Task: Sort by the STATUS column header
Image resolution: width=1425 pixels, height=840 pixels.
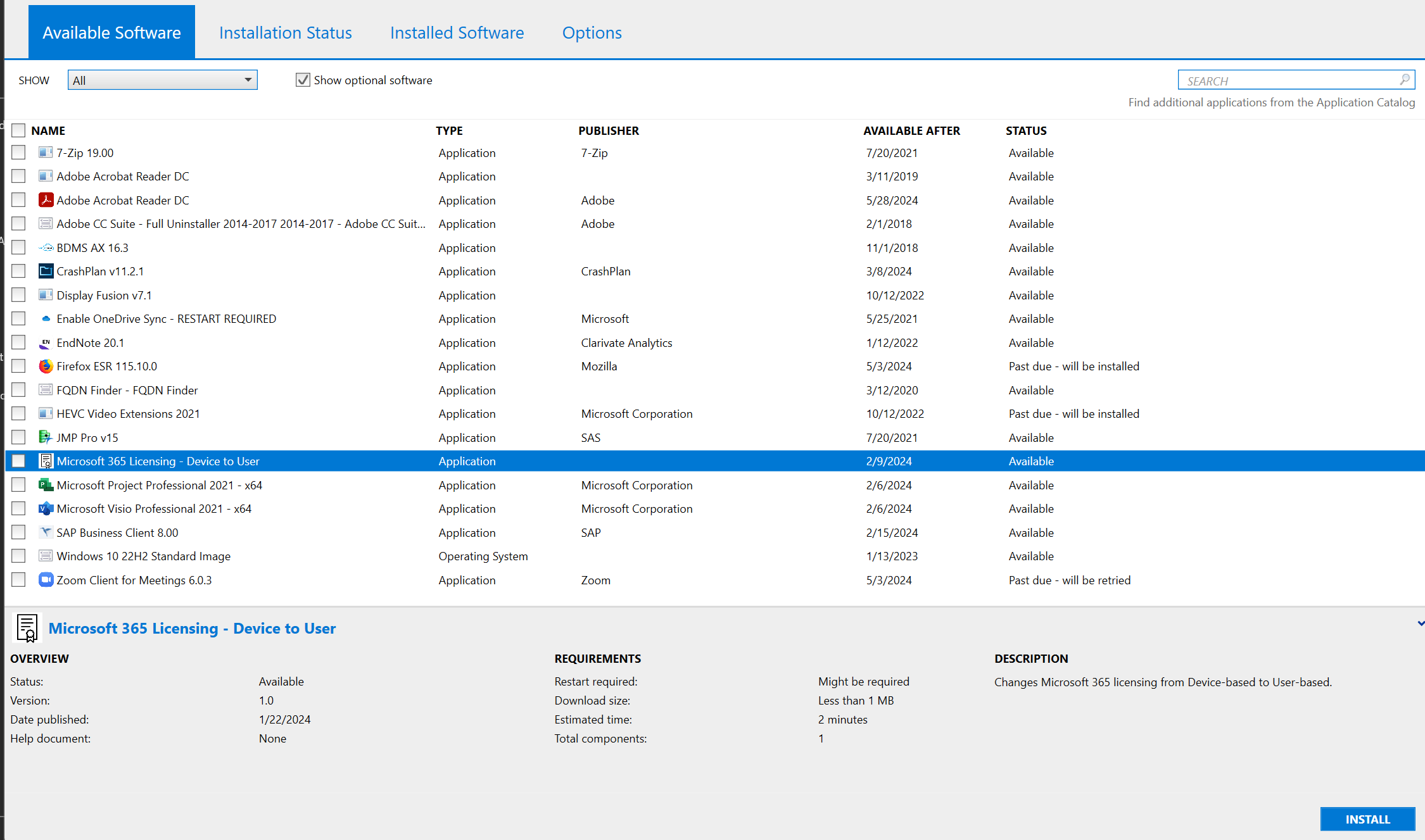Action: [1026, 130]
